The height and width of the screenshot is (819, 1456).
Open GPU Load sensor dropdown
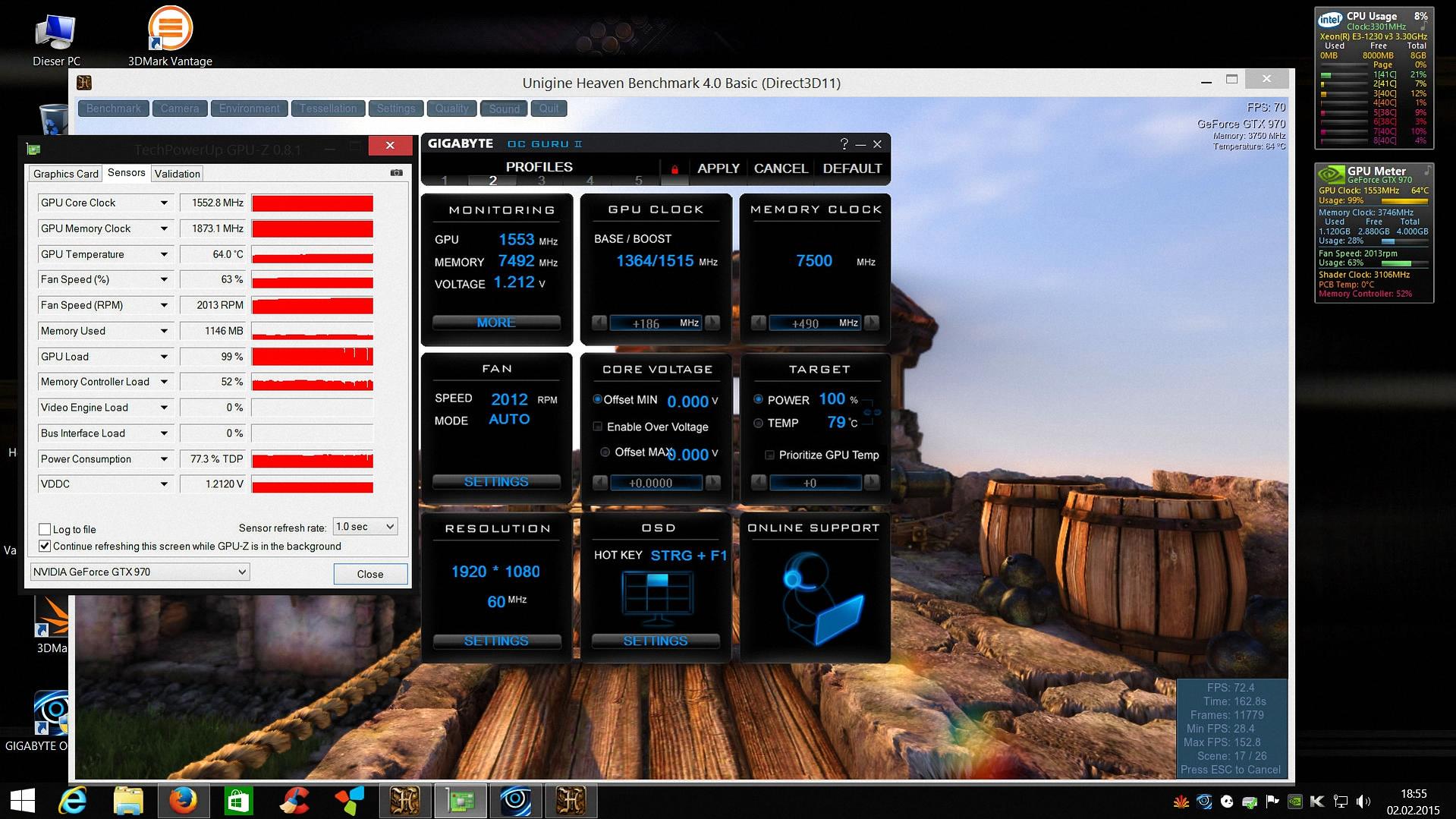click(x=164, y=357)
